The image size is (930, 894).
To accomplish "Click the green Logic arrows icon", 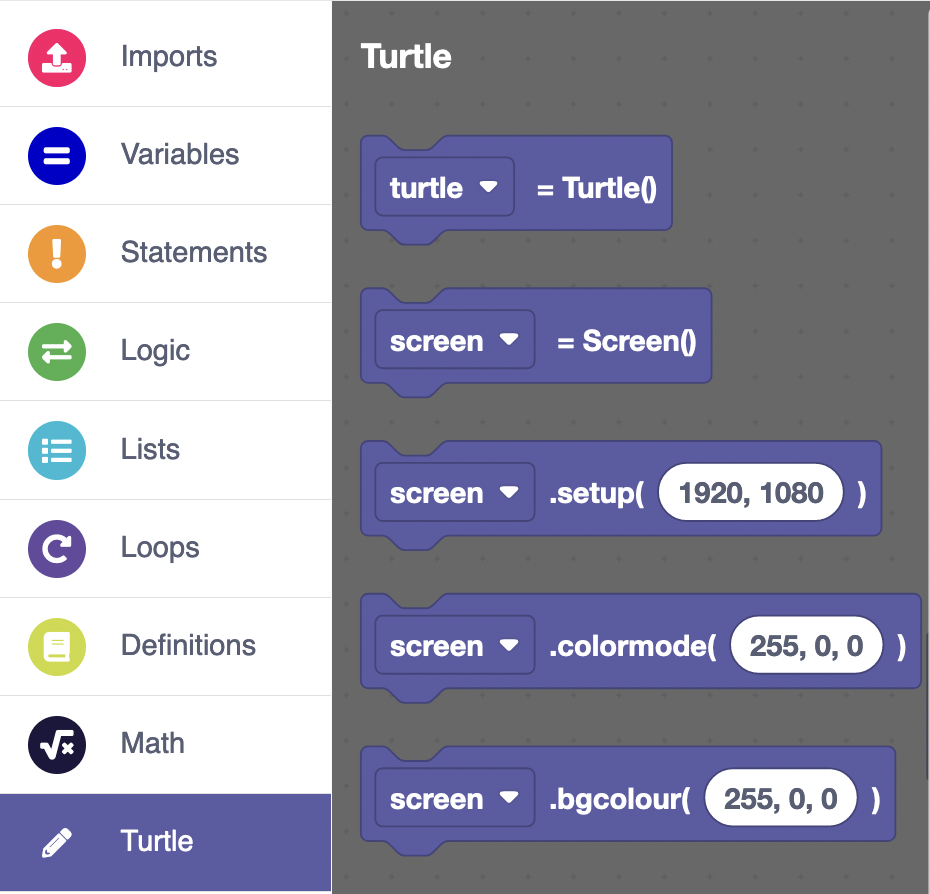I will 57,351.
